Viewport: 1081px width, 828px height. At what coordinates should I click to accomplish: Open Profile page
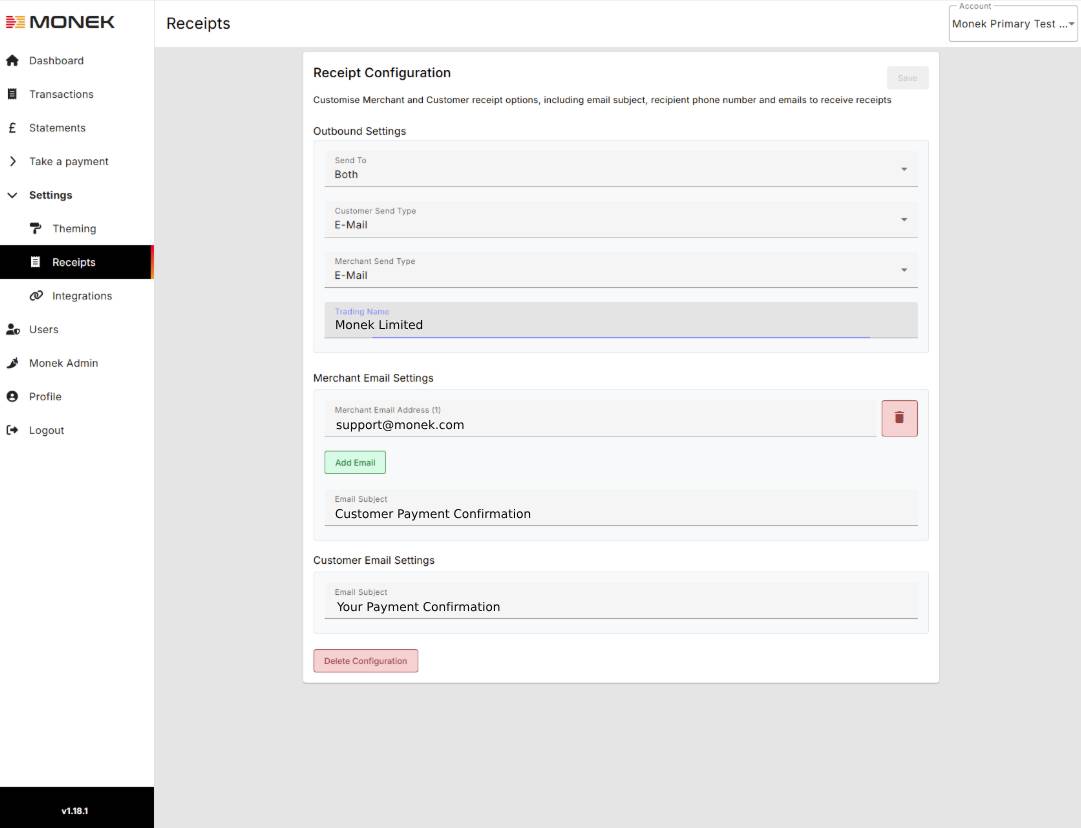[x=46, y=396]
